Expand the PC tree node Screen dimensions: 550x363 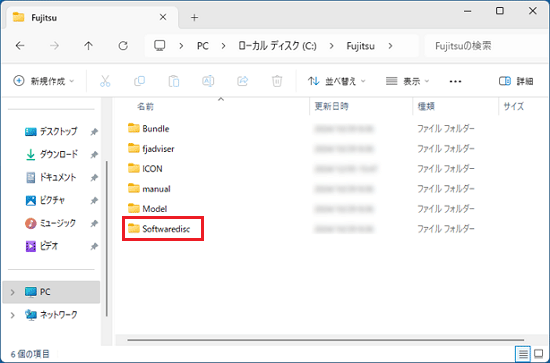tap(12, 292)
